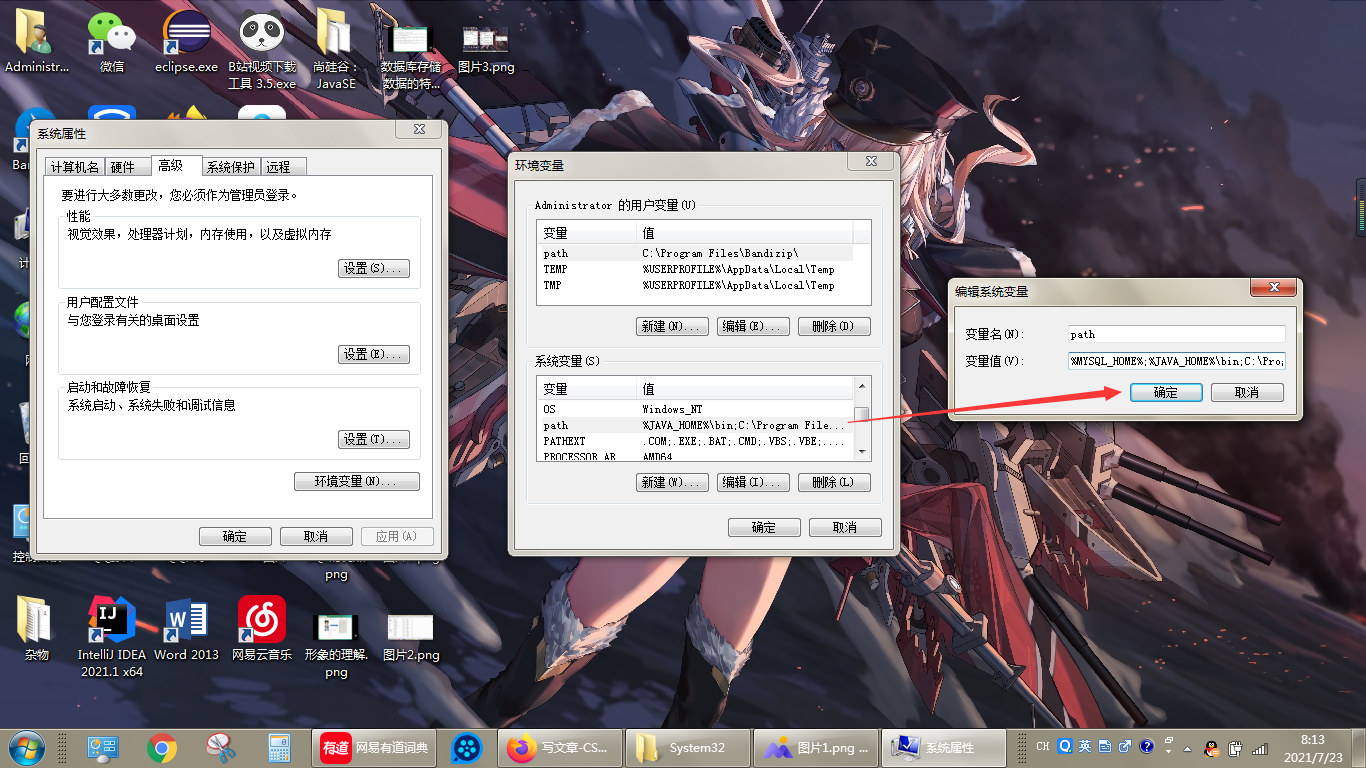Screen dimensions: 1366x768
Task: Click 取消 in 编辑系统变量 dialog
Action: click(1247, 393)
